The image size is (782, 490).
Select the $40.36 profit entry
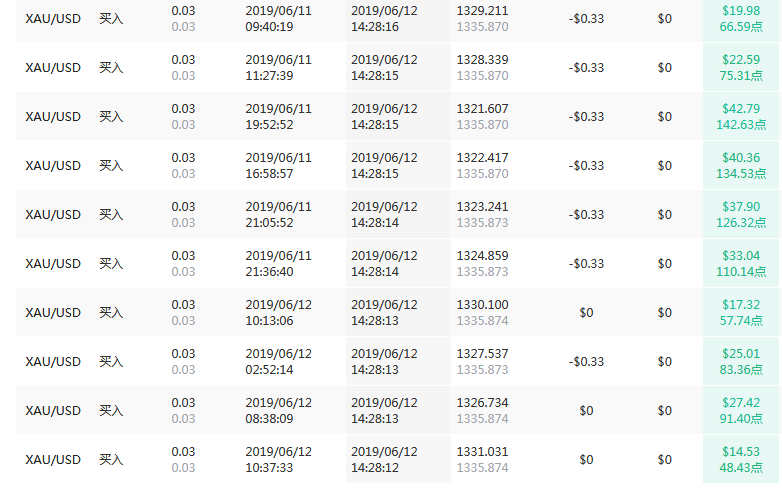(x=741, y=157)
